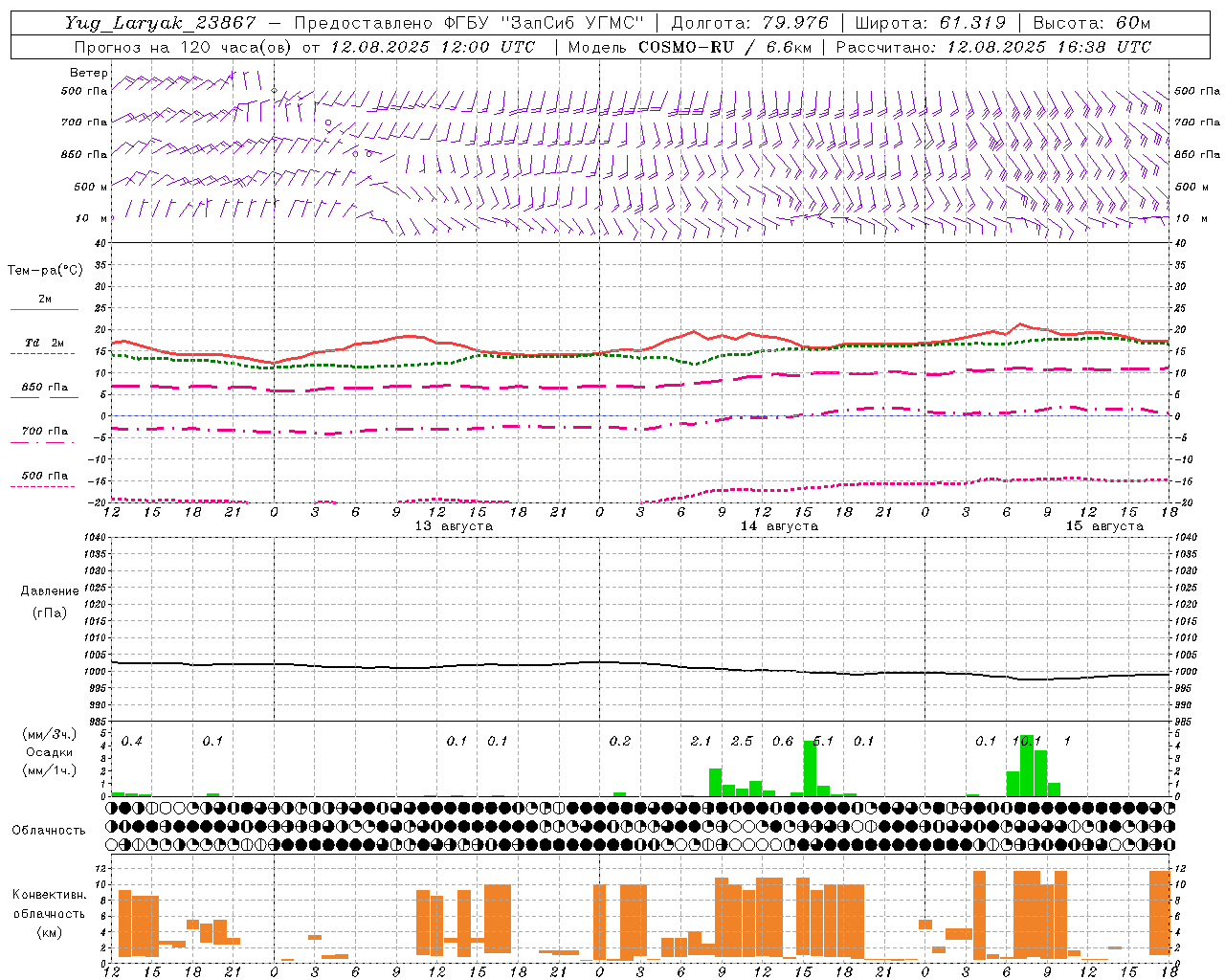1225x980 pixels.
Task: Click the left 10 м wind level label
Action: (90, 218)
